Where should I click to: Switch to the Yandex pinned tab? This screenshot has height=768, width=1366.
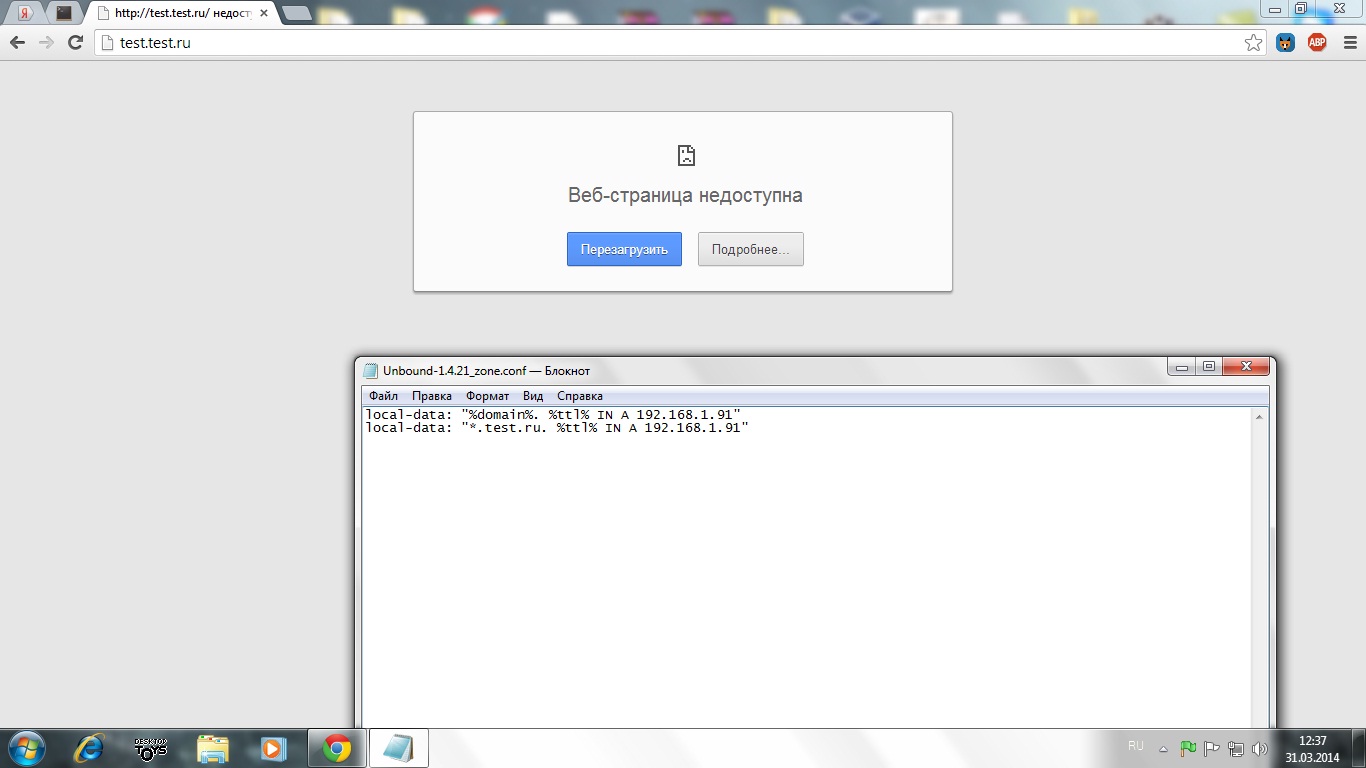point(26,13)
